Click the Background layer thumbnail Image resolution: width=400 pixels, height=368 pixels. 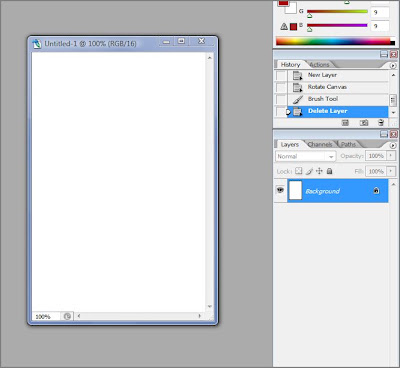pyautogui.click(x=295, y=190)
